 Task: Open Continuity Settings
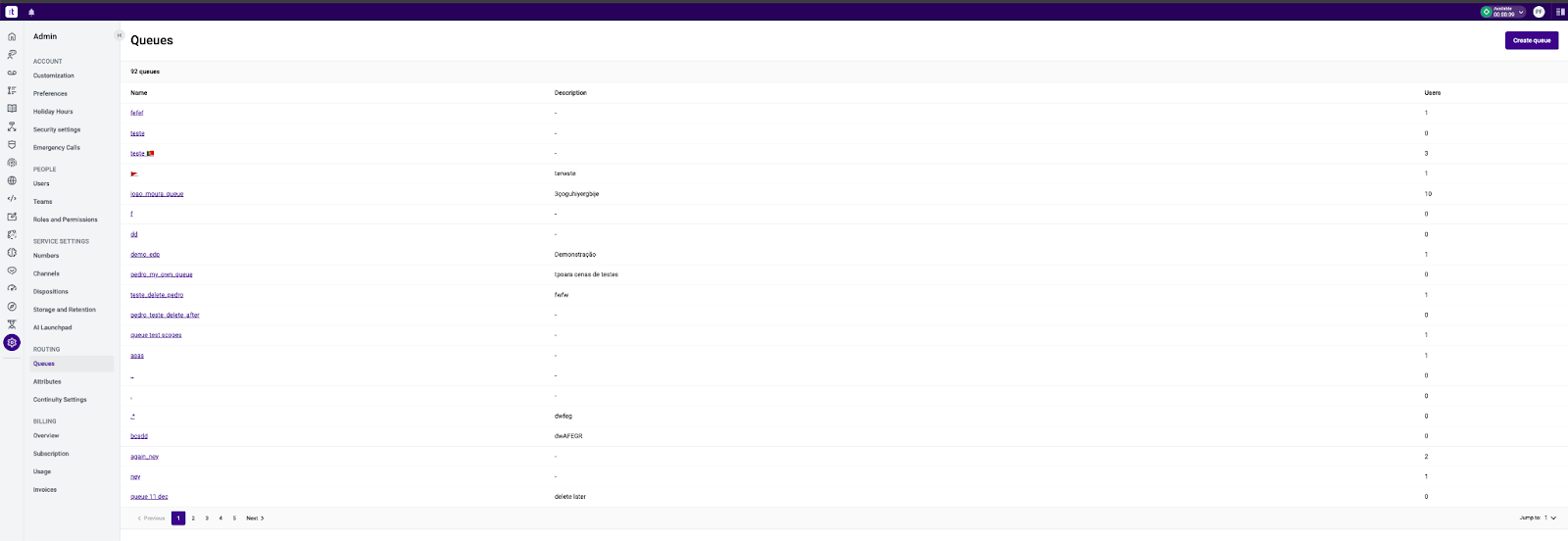click(60, 400)
